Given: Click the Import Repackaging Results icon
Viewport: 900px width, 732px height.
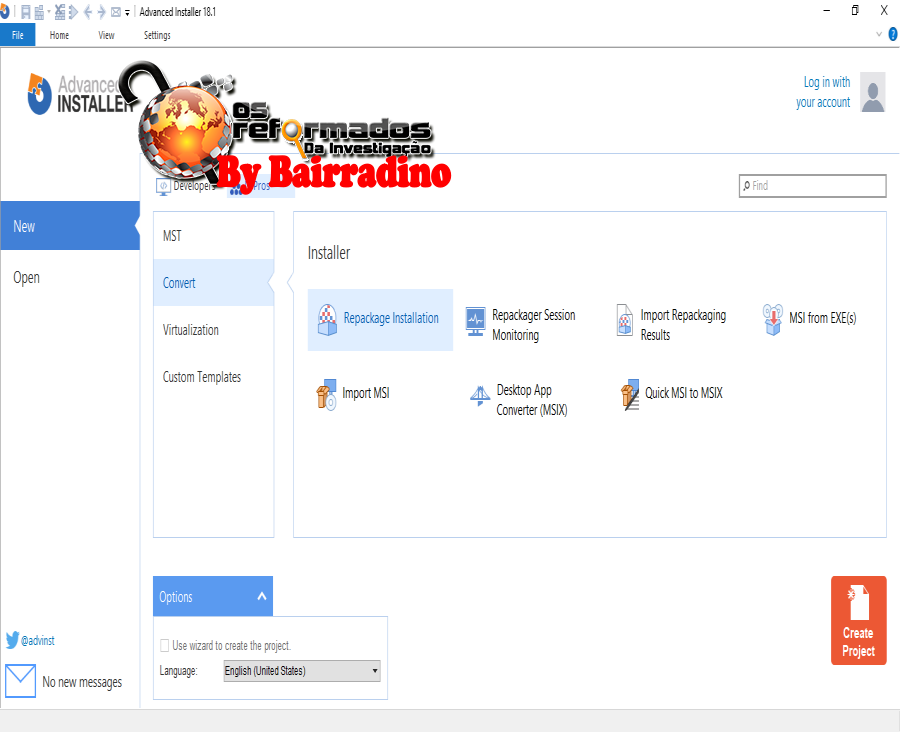Looking at the screenshot, I should pos(624,320).
